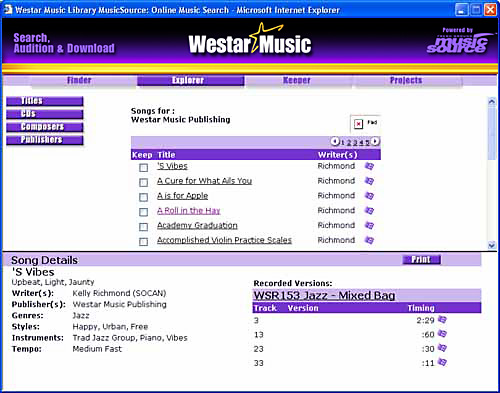This screenshot has height=393, width=500.
Task: Go to previous results page arrow
Action: 335,141
